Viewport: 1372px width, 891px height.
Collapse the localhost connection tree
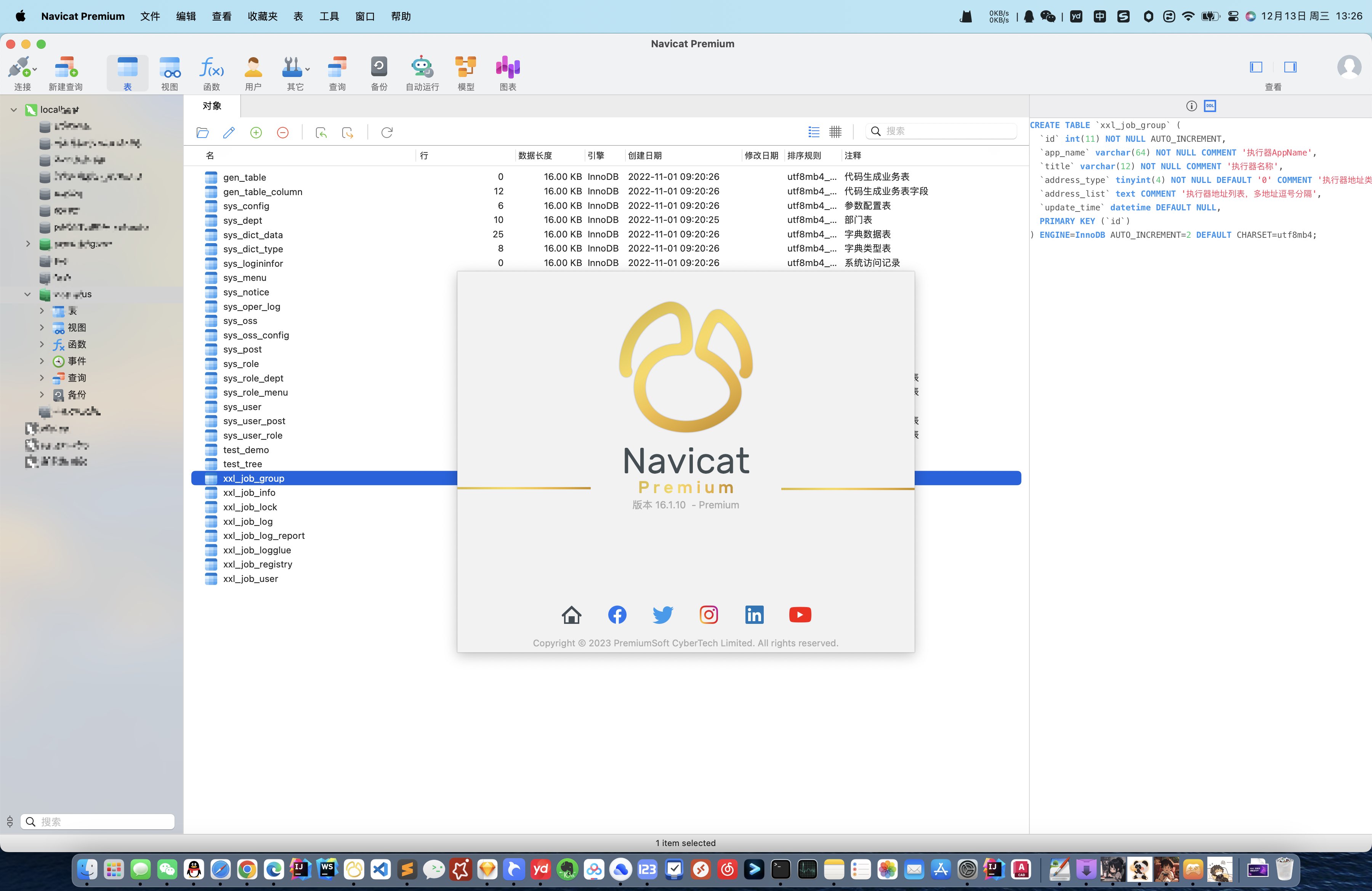click(14, 109)
